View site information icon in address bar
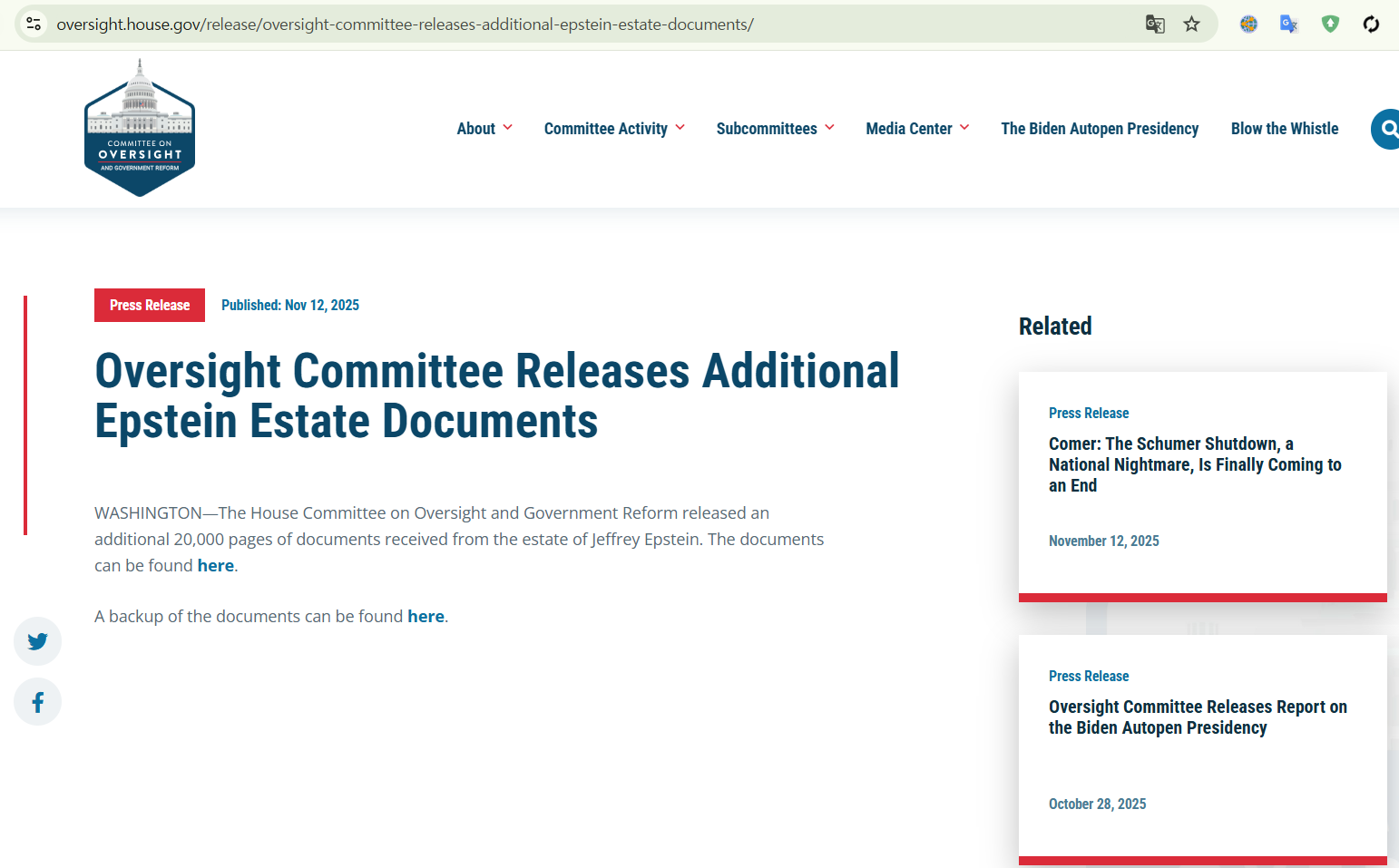The image size is (1399, 868). coord(34,24)
